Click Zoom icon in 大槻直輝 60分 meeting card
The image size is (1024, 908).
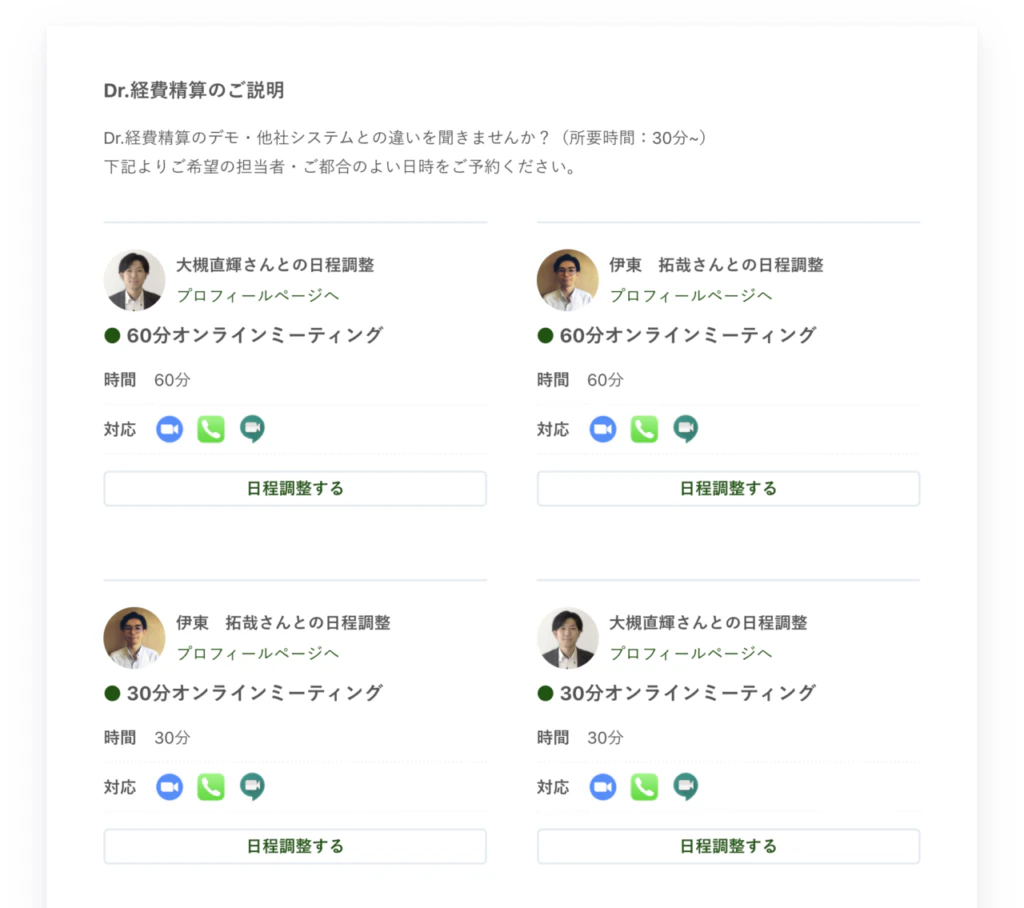(170, 430)
